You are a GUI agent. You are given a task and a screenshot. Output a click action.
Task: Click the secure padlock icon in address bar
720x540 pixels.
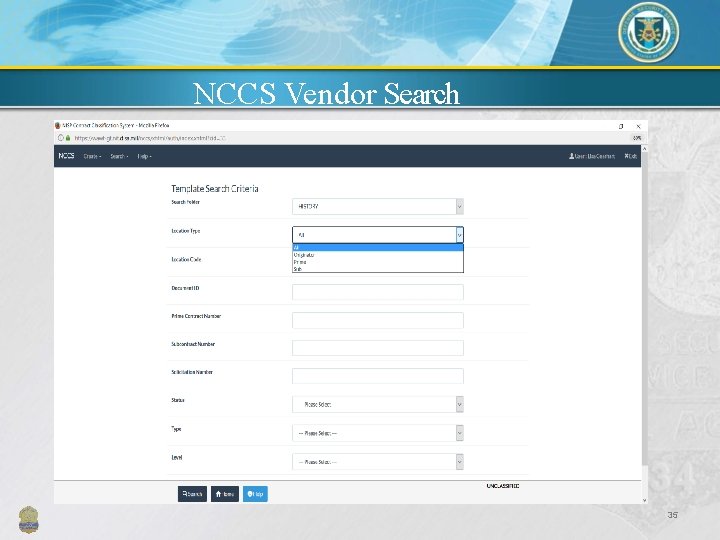click(x=68, y=138)
